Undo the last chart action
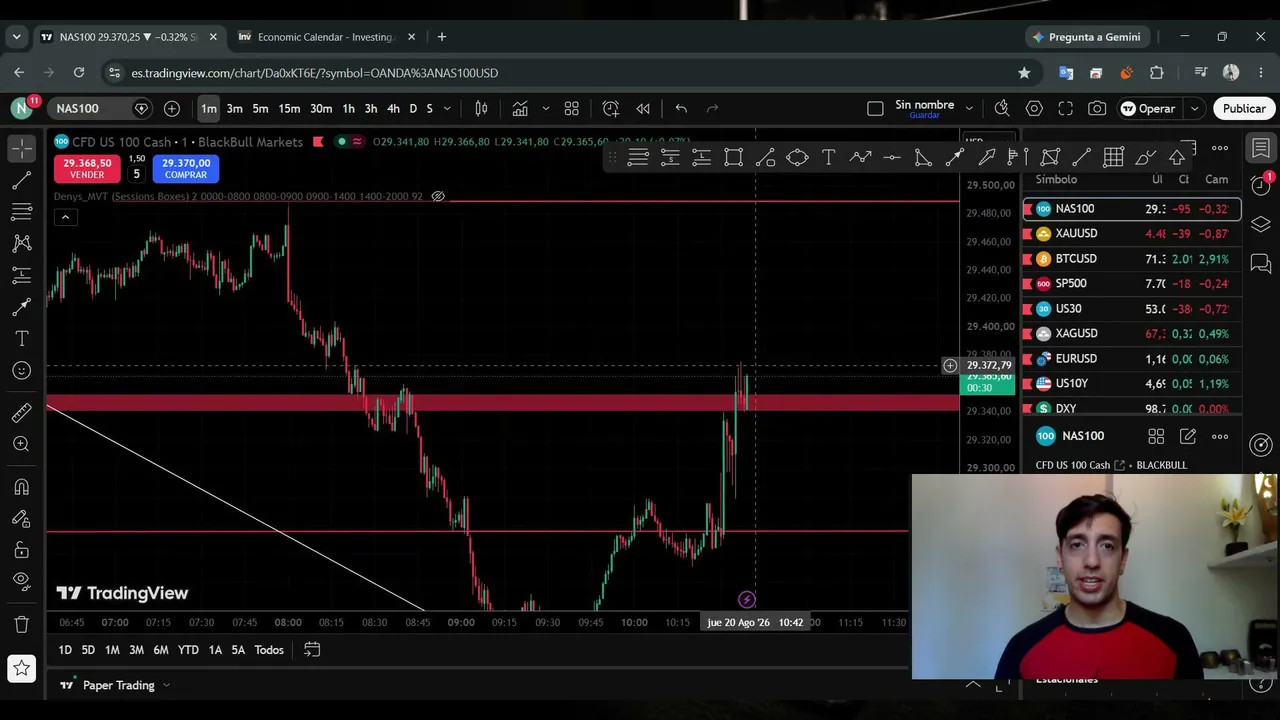 [x=681, y=108]
